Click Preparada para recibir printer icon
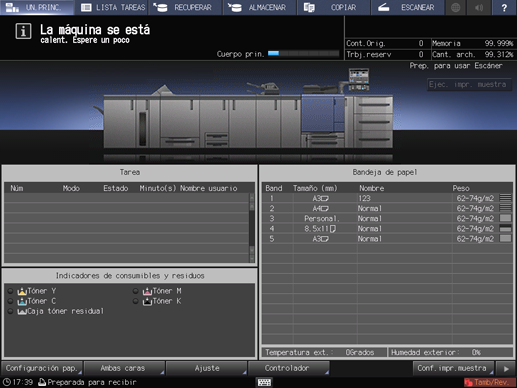The width and height of the screenshot is (517, 388). point(42,382)
